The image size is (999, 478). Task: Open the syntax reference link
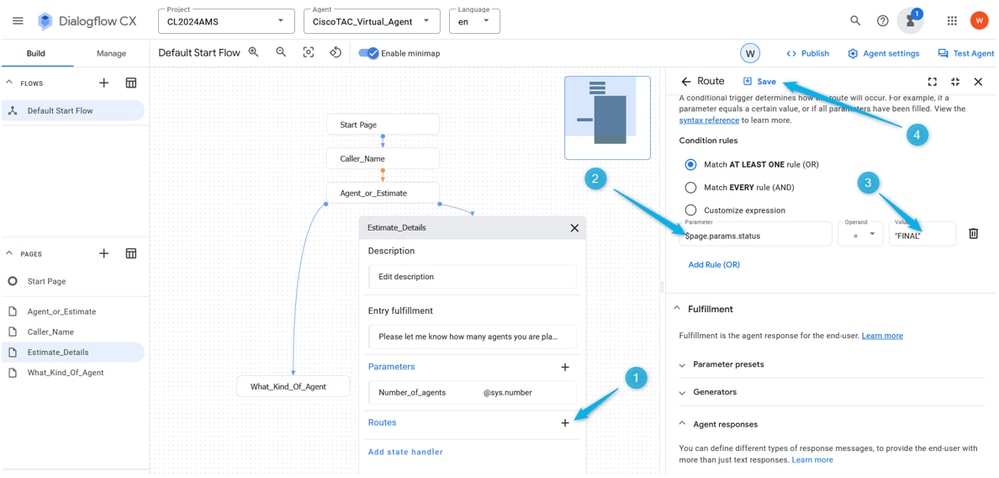point(709,120)
